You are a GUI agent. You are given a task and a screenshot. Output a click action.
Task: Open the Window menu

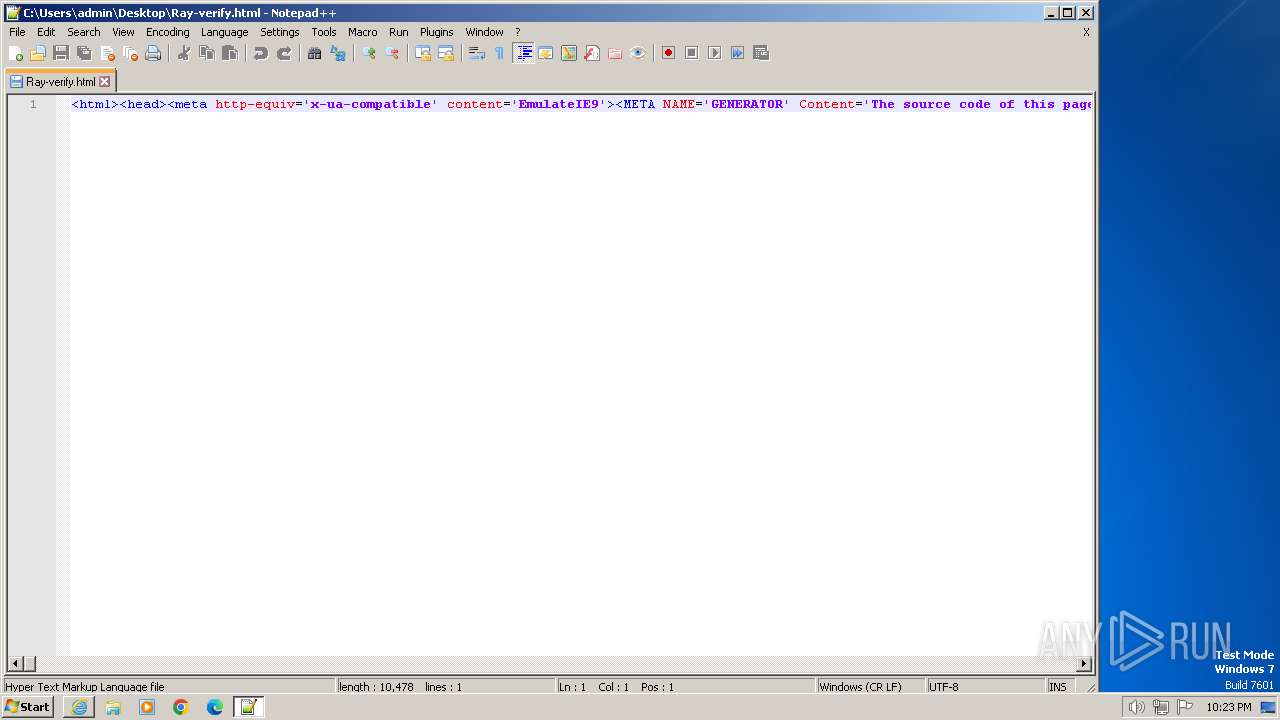[x=485, y=32]
